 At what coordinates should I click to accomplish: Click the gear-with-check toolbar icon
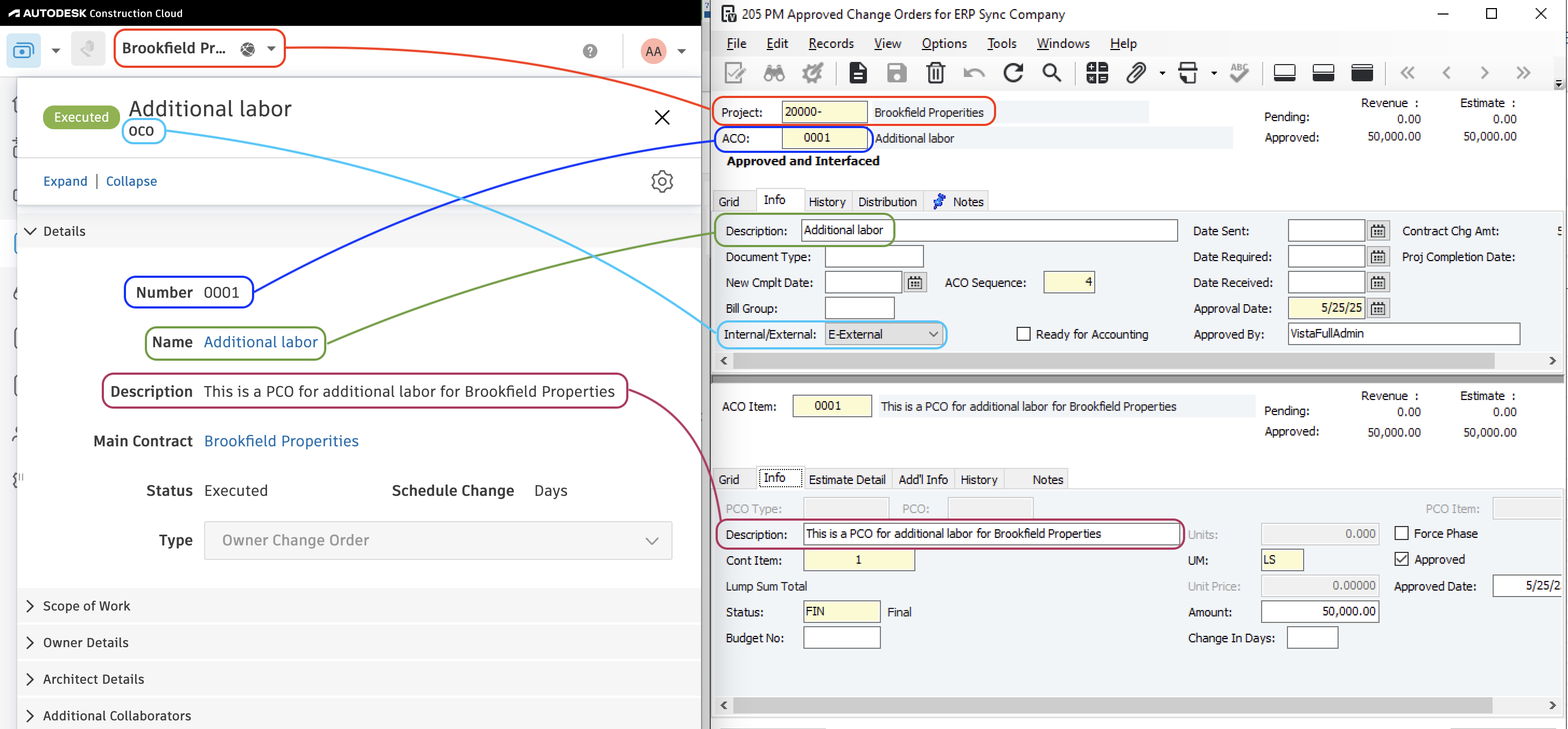pos(812,73)
